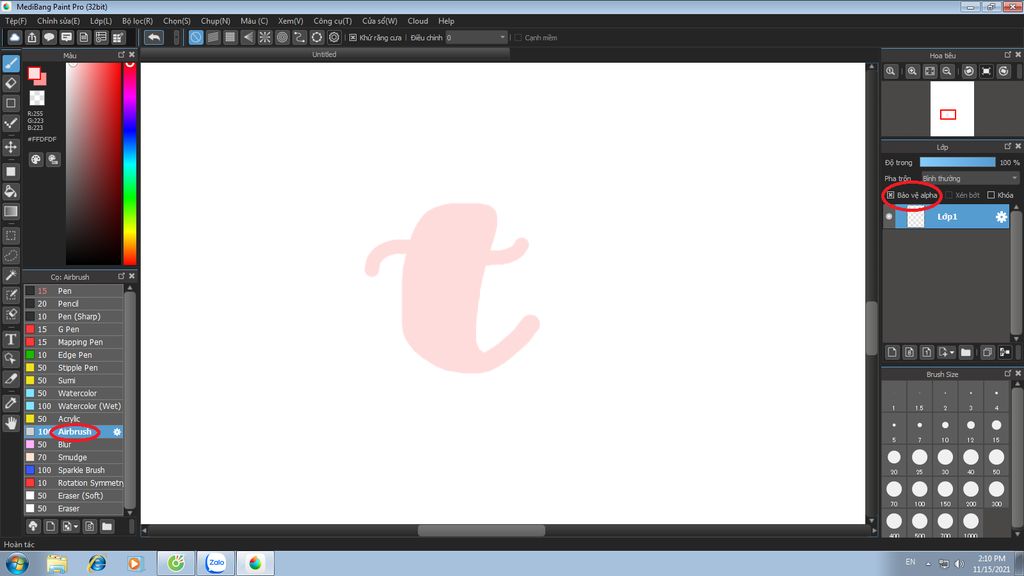Toggle the Khóa checkbox
The width and height of the screenshot is (1024, 576).
coord(991,195)
